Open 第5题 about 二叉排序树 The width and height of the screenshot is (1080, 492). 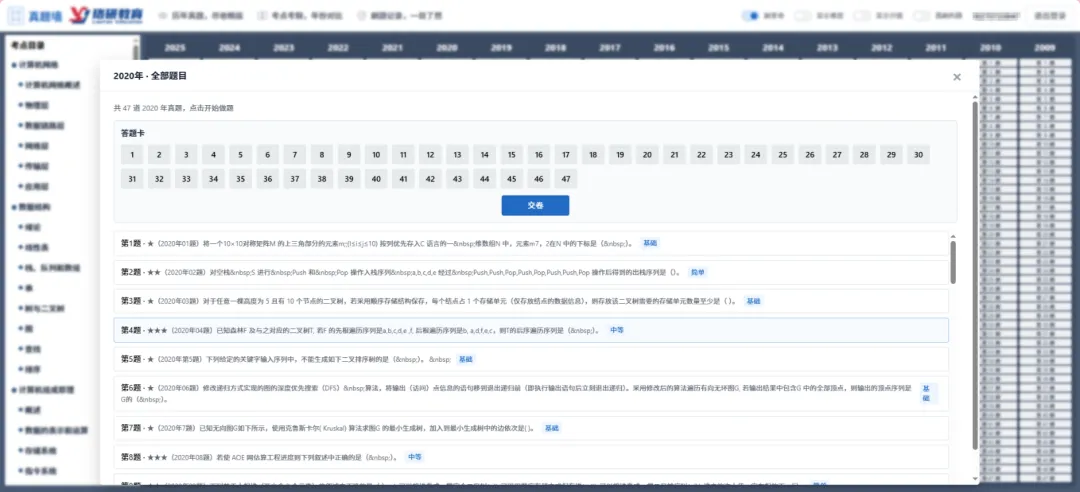click(531, 359)
